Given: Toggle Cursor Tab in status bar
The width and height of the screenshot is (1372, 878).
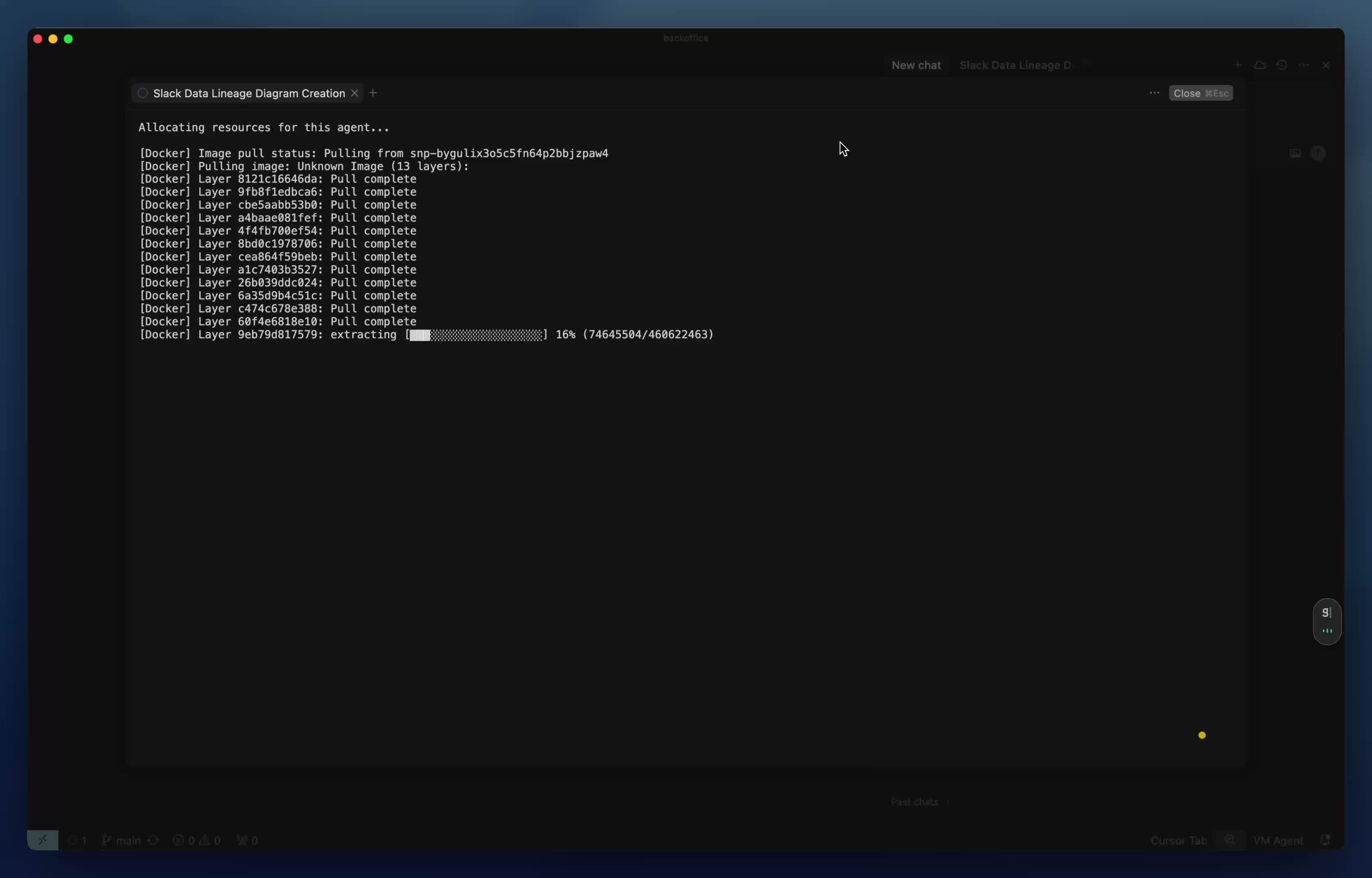Looking at the screenshot, I should [x=1178, y=840].
